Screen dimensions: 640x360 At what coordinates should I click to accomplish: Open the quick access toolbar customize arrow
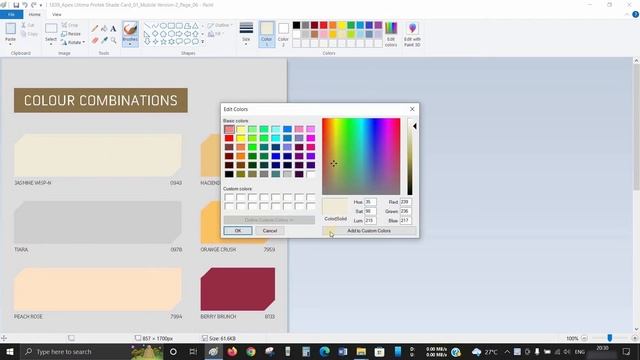tap(41, 5)
